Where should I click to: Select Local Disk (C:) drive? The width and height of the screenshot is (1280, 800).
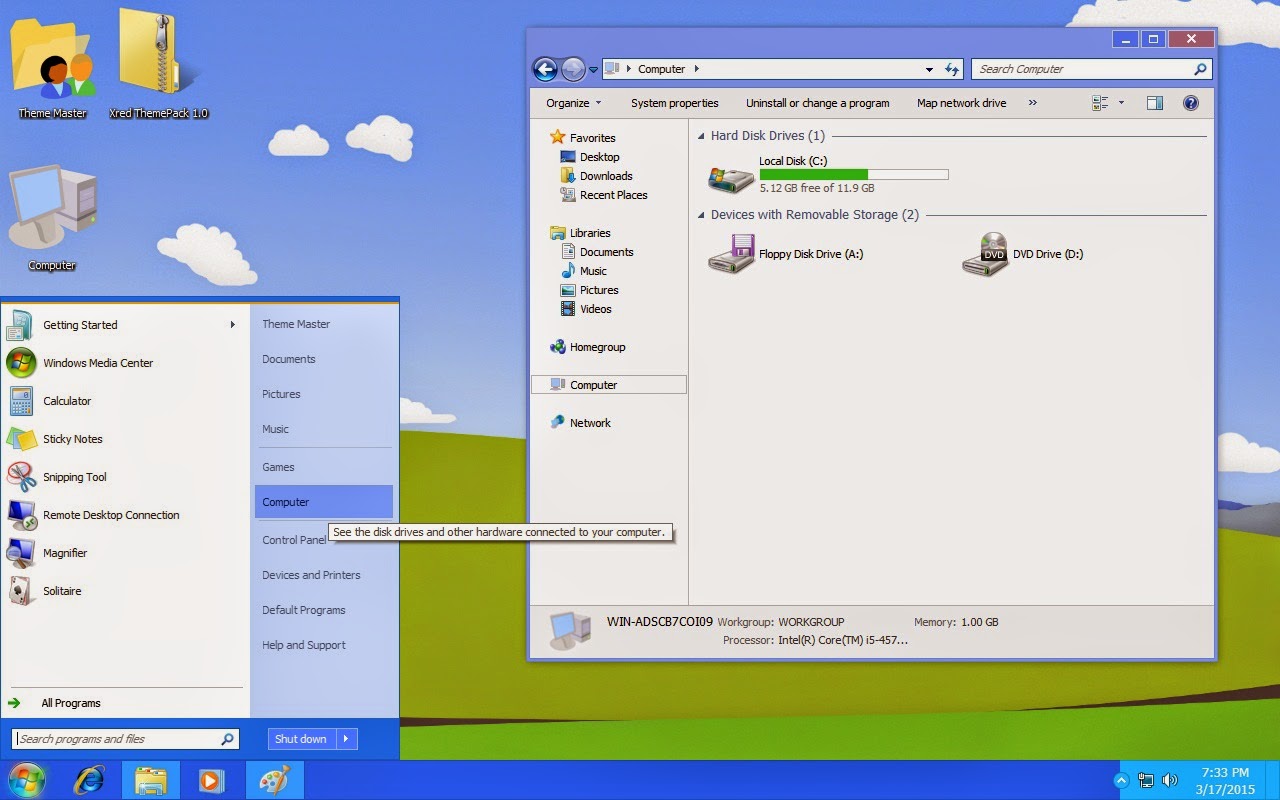828,174
